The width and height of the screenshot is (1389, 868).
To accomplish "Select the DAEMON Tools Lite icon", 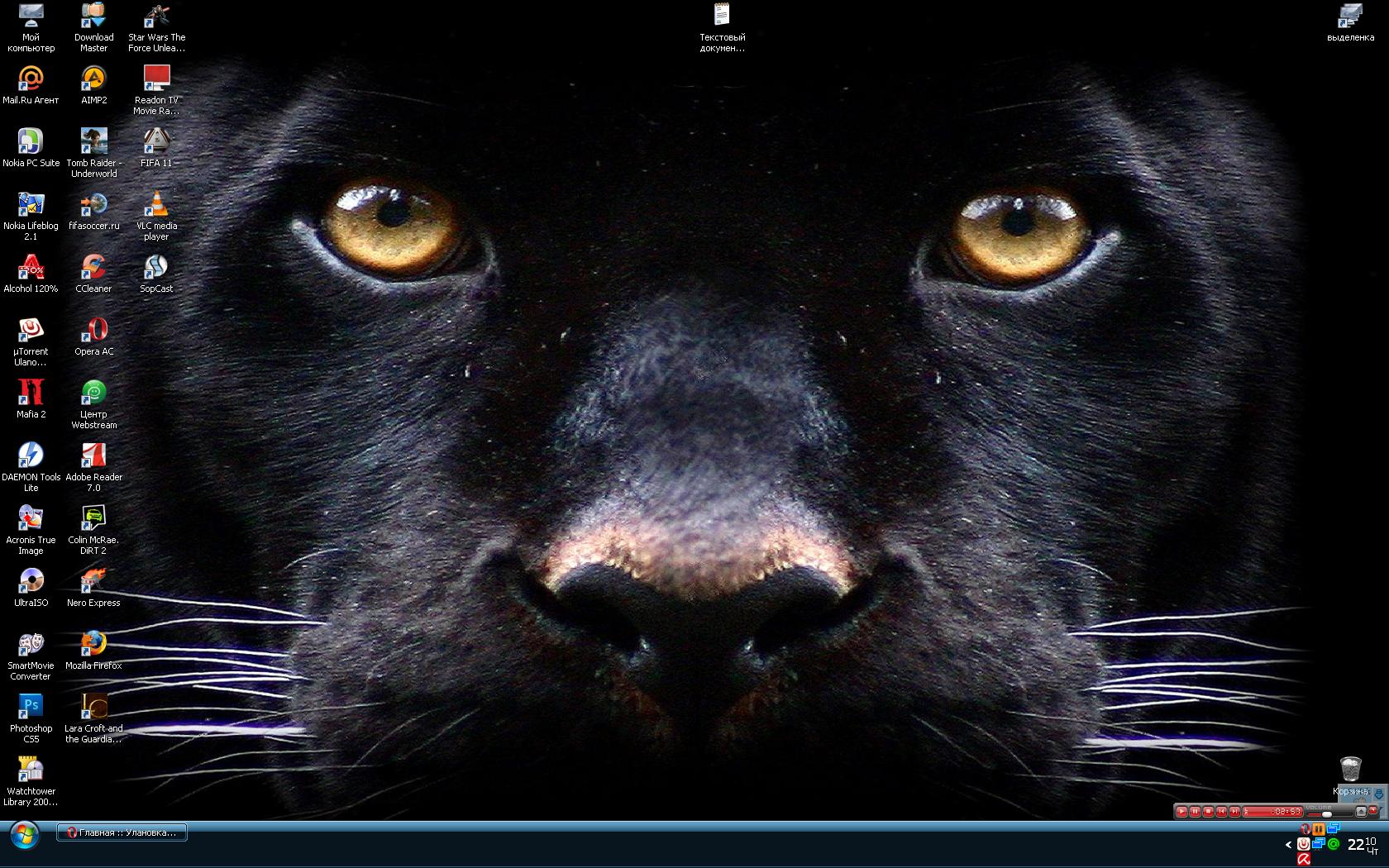I will pyautogui.click(x=31, y=456).
